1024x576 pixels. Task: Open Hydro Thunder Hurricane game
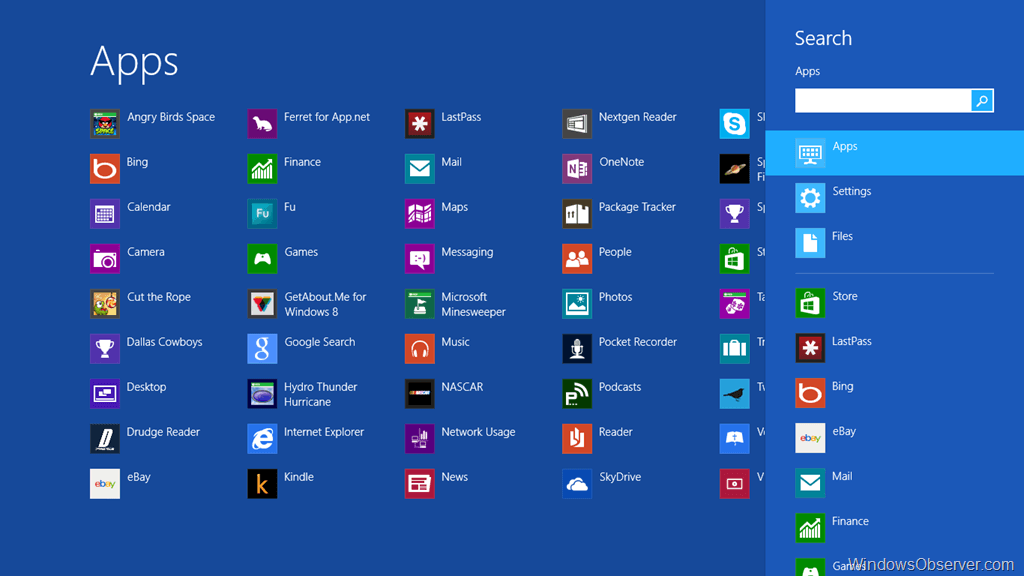(x=262, y=394)
